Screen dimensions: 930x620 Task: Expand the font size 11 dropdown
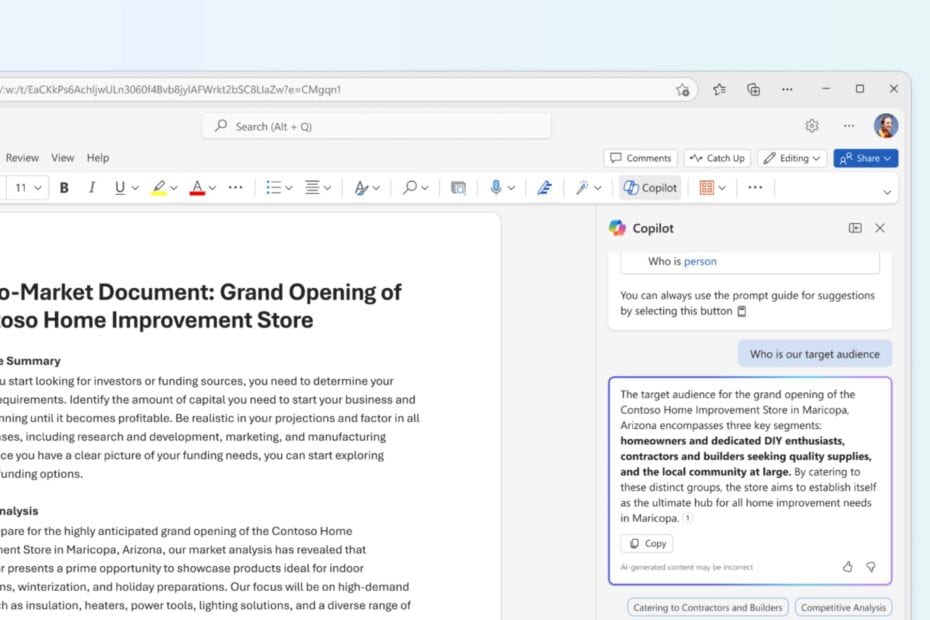pos(26,188)
